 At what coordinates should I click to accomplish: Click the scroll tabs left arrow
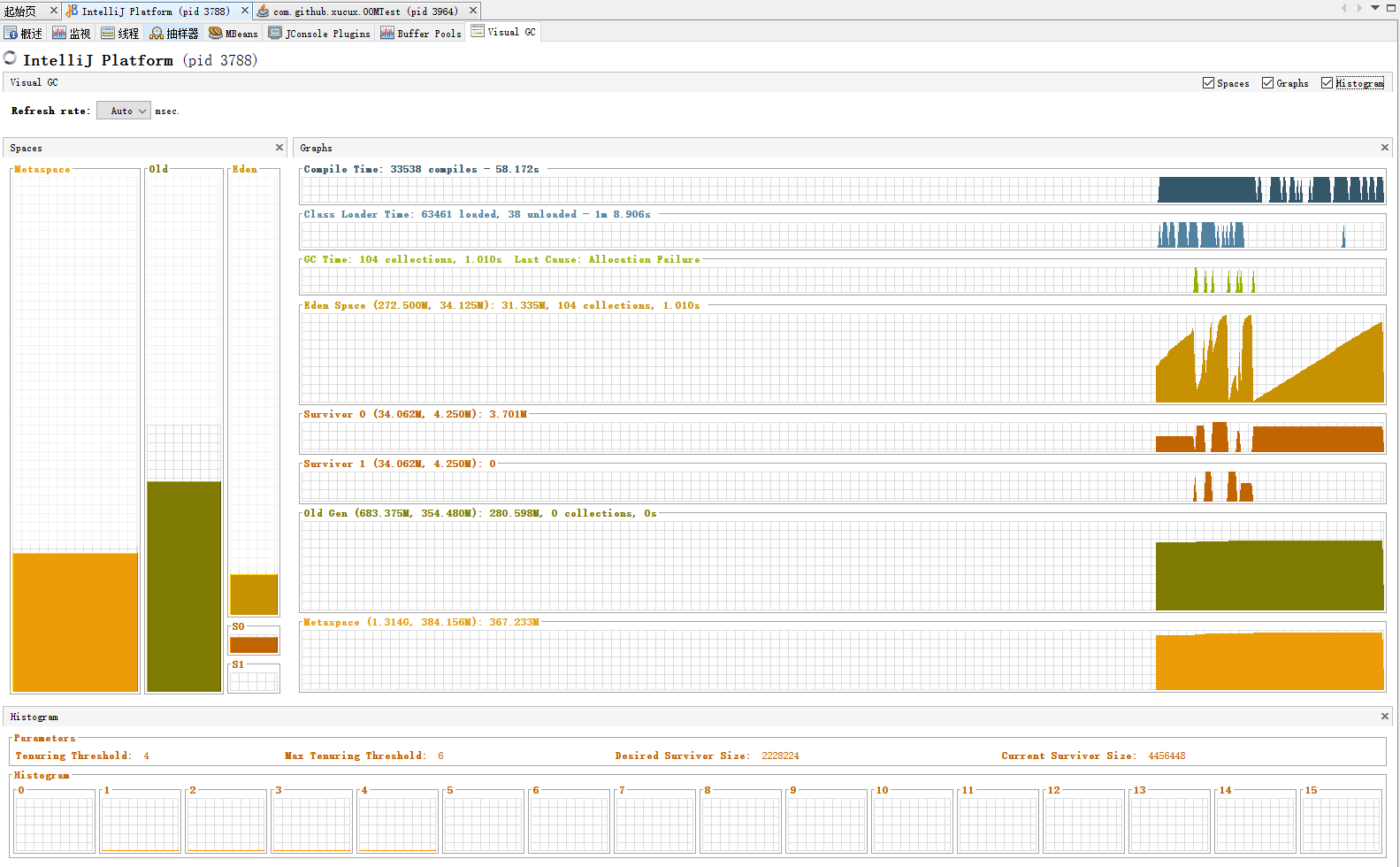pyautogui.click(x=1343, y=8)
